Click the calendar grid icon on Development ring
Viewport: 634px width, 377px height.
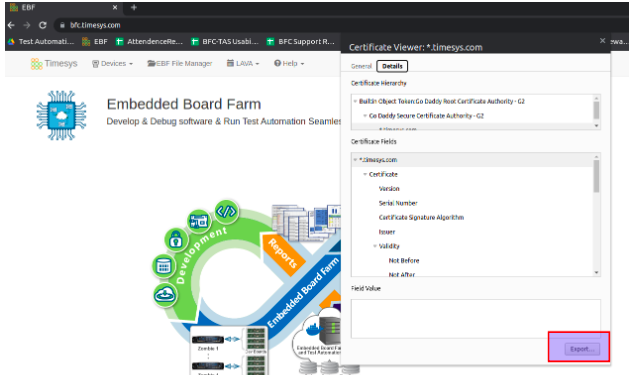pyautogui.click(x=163, y=266)
